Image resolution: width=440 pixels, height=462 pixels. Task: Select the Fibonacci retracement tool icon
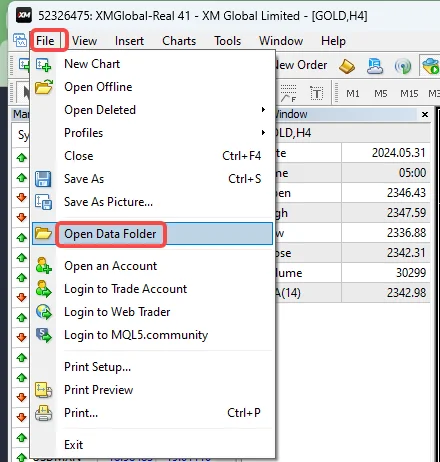point(288,93)
